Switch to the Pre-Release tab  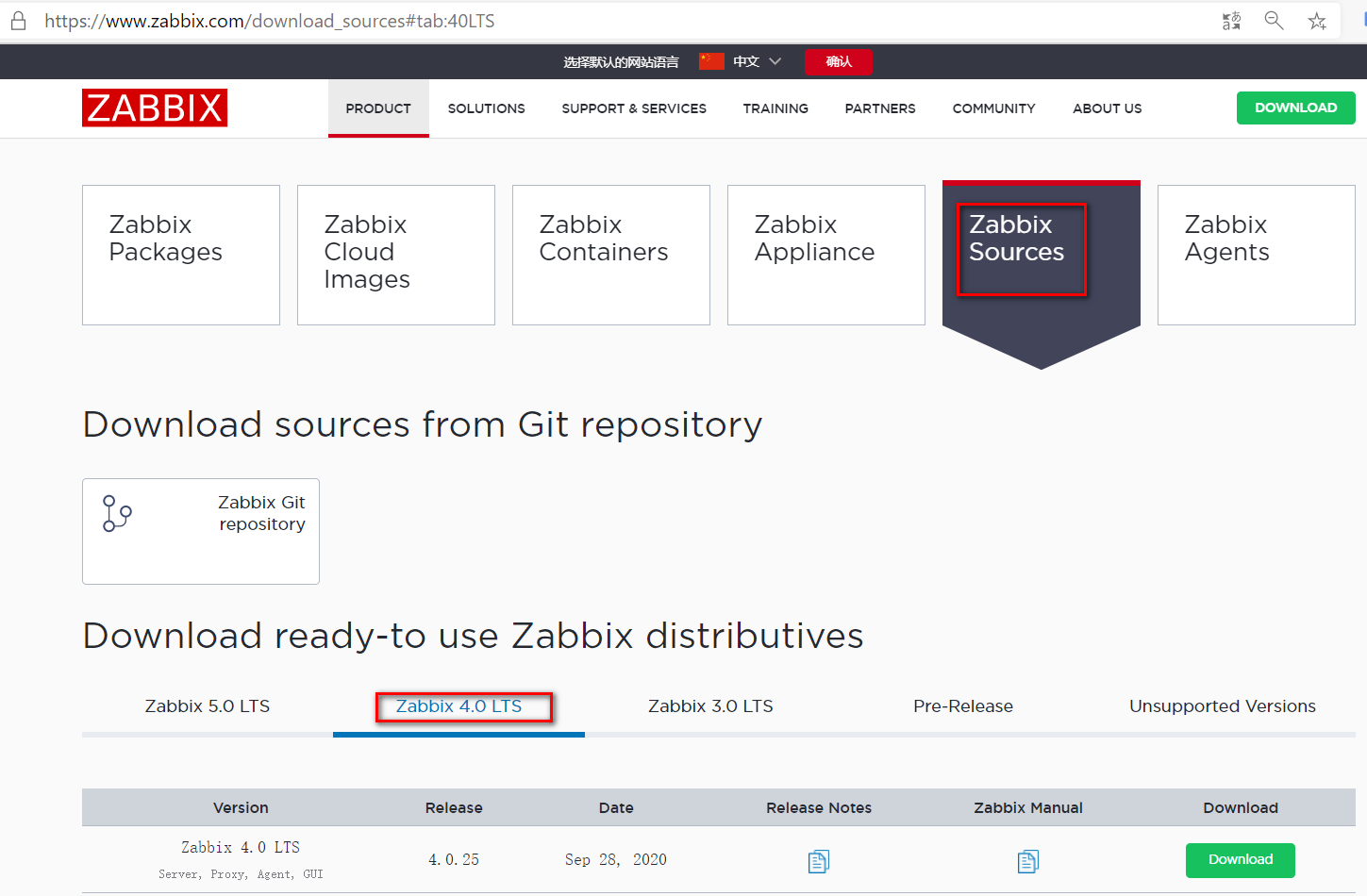[963, 706]
